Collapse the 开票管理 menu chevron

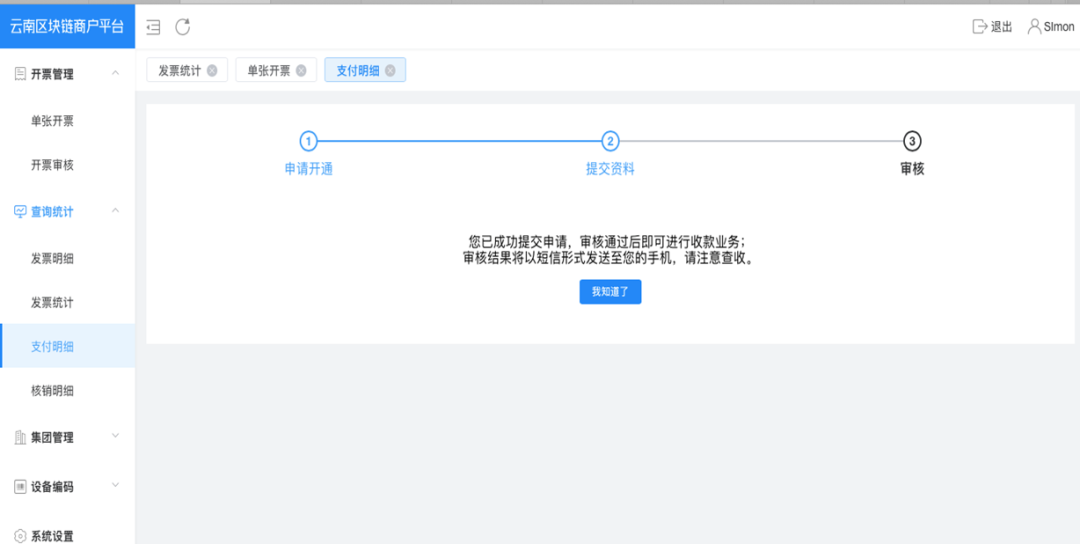pos(116,72)
